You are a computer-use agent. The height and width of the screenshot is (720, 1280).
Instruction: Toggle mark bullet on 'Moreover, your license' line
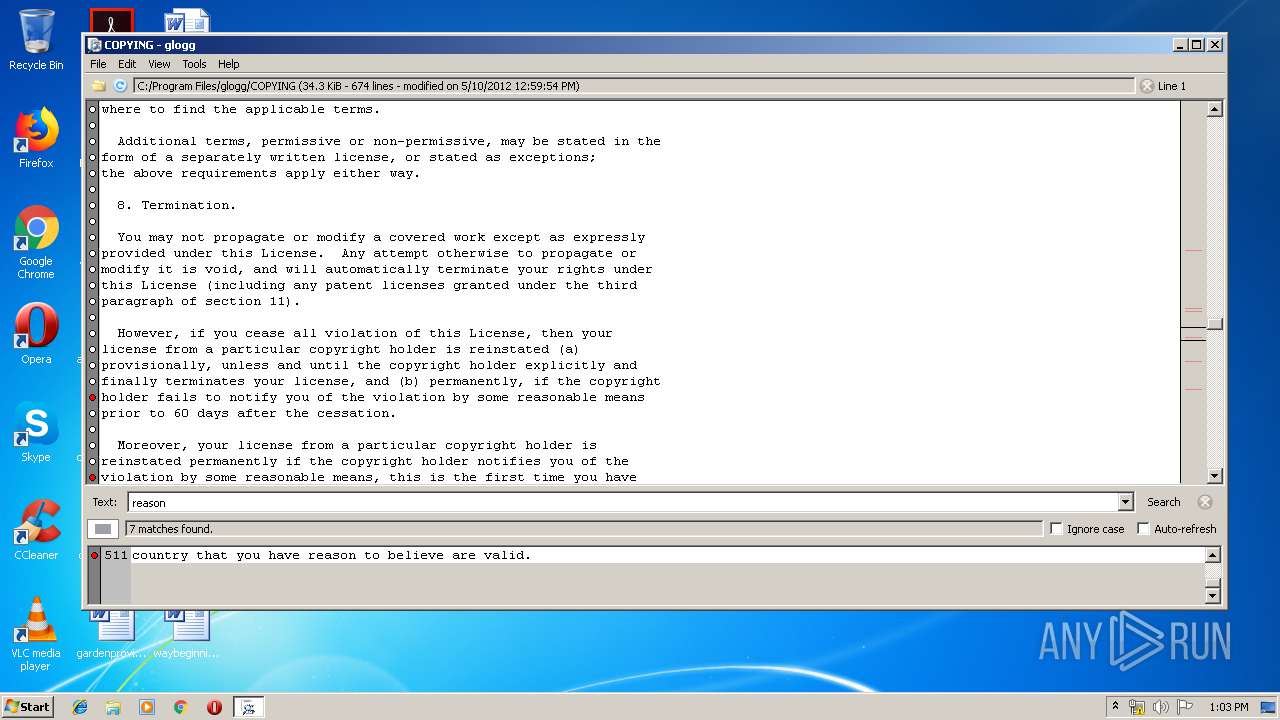tap(93, 445)
